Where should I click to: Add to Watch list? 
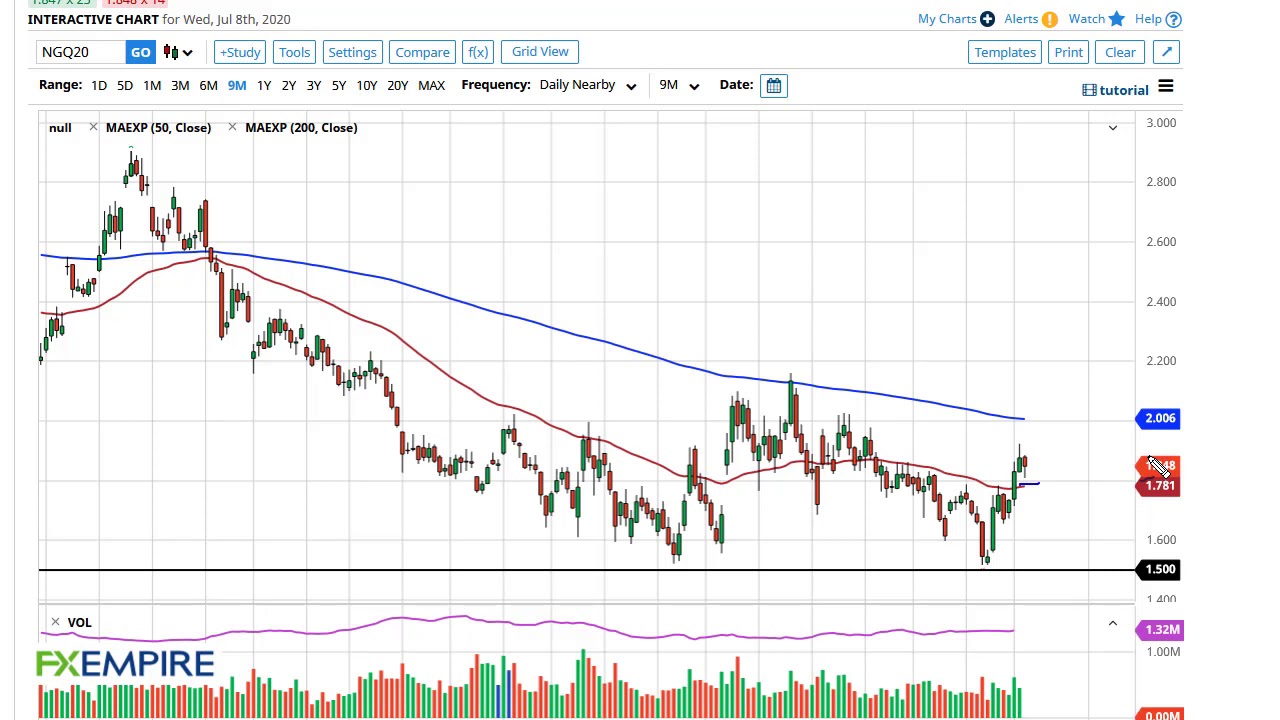(1086, 19)
